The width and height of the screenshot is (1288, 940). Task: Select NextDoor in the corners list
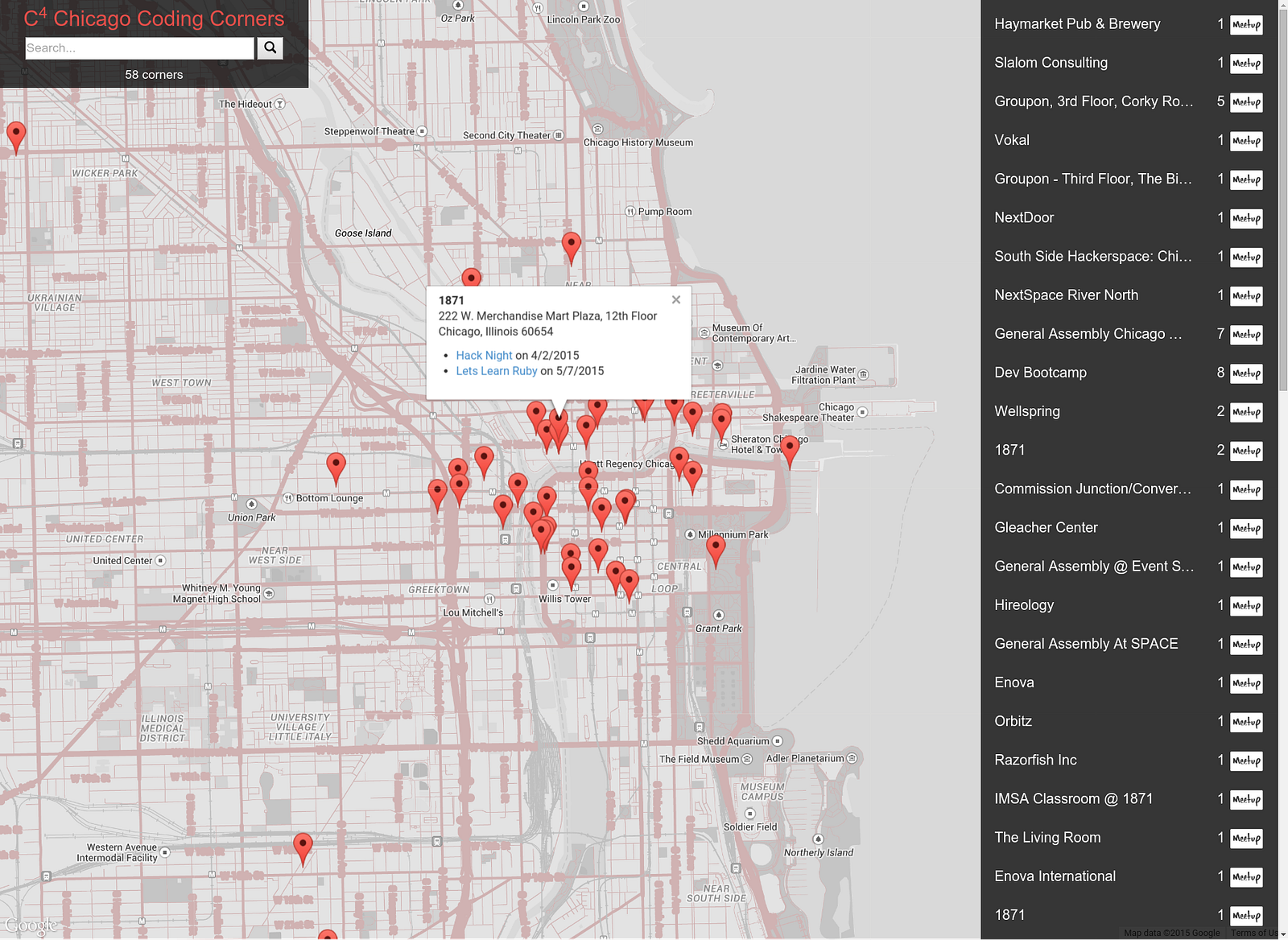coord(1024,217)
